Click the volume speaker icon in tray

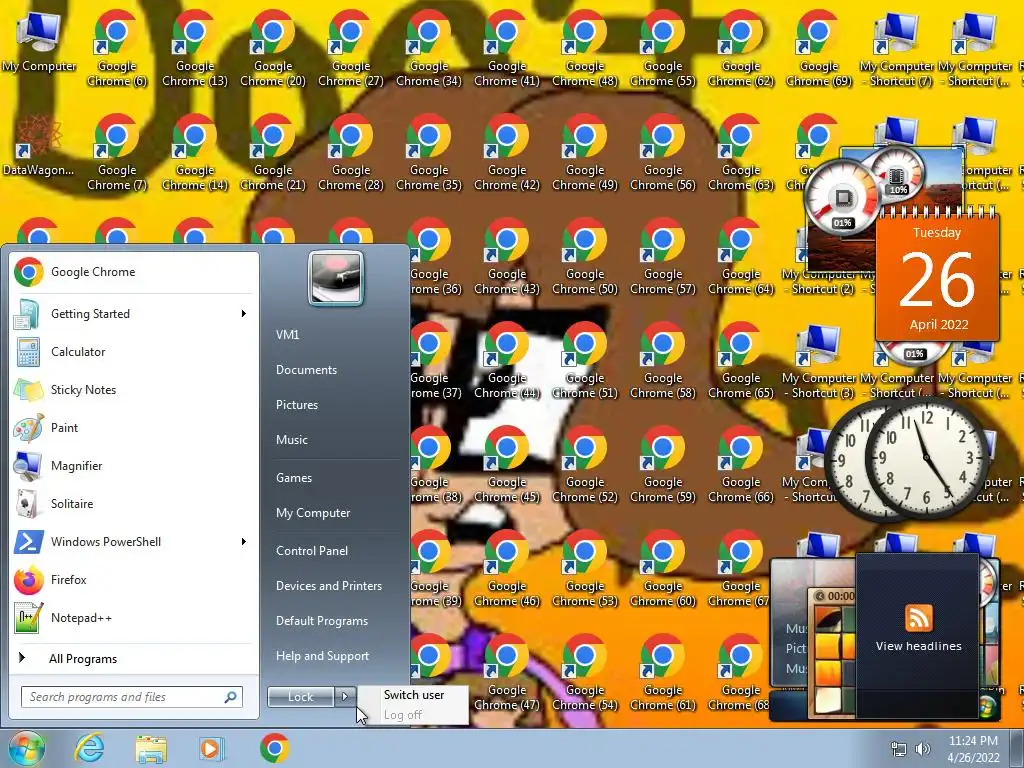point(922,749)
